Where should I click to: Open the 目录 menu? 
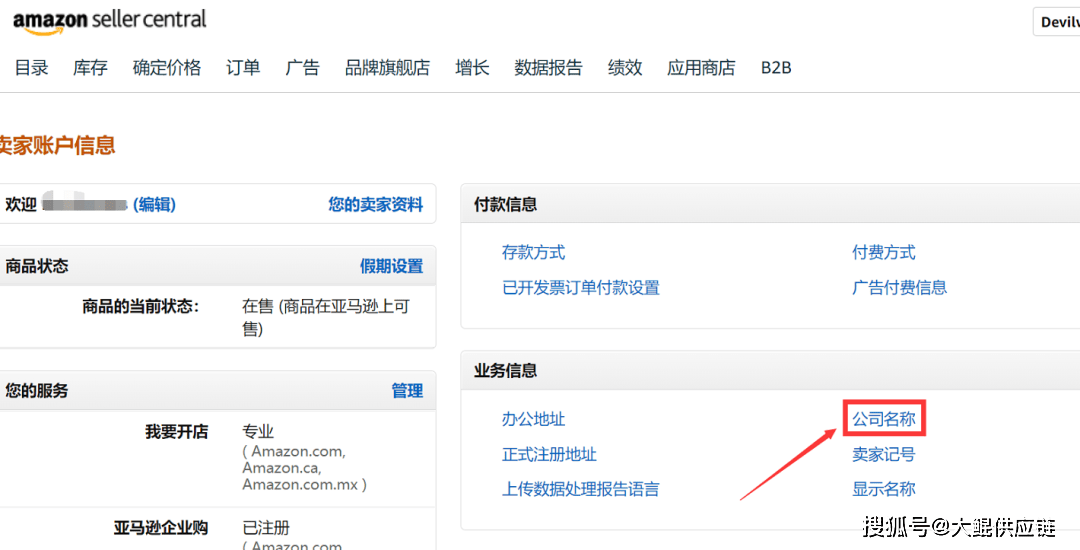[x=32, y=67]
